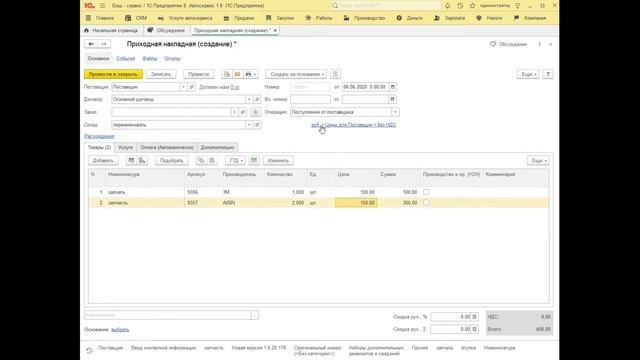The image size is (640, 360).
Task: Open the top Ещё dropdown menu
Action: tap(528, 74)
